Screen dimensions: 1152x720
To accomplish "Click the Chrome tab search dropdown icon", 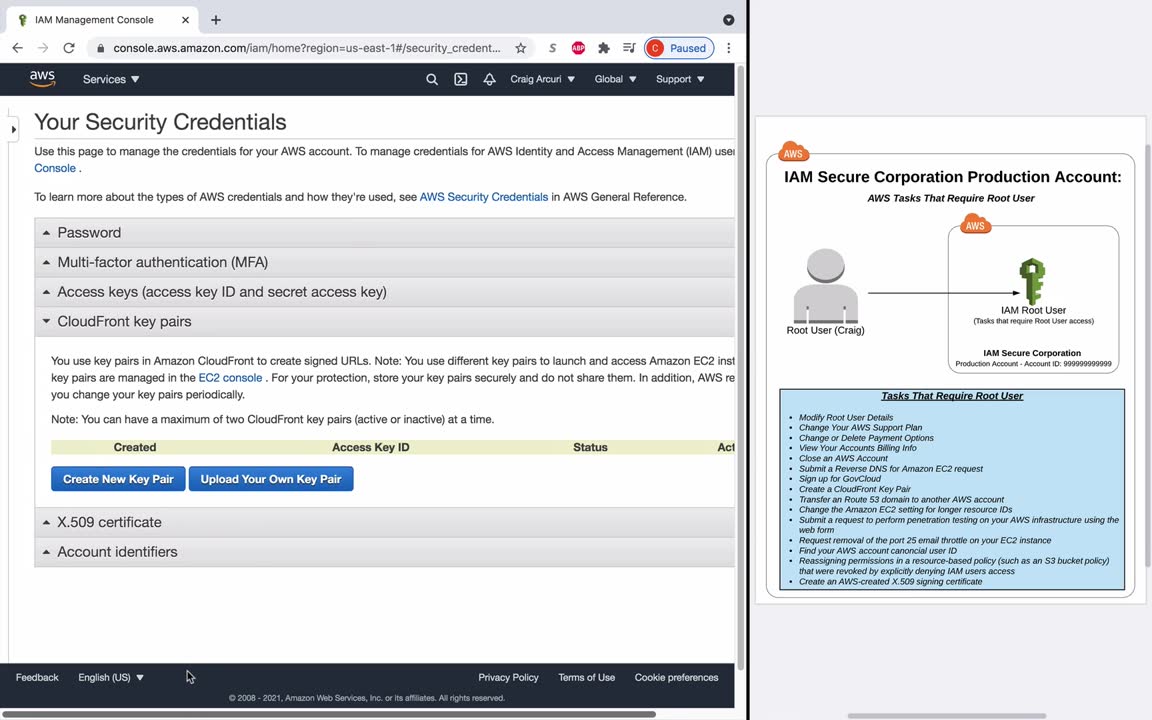I will point(729,20).
